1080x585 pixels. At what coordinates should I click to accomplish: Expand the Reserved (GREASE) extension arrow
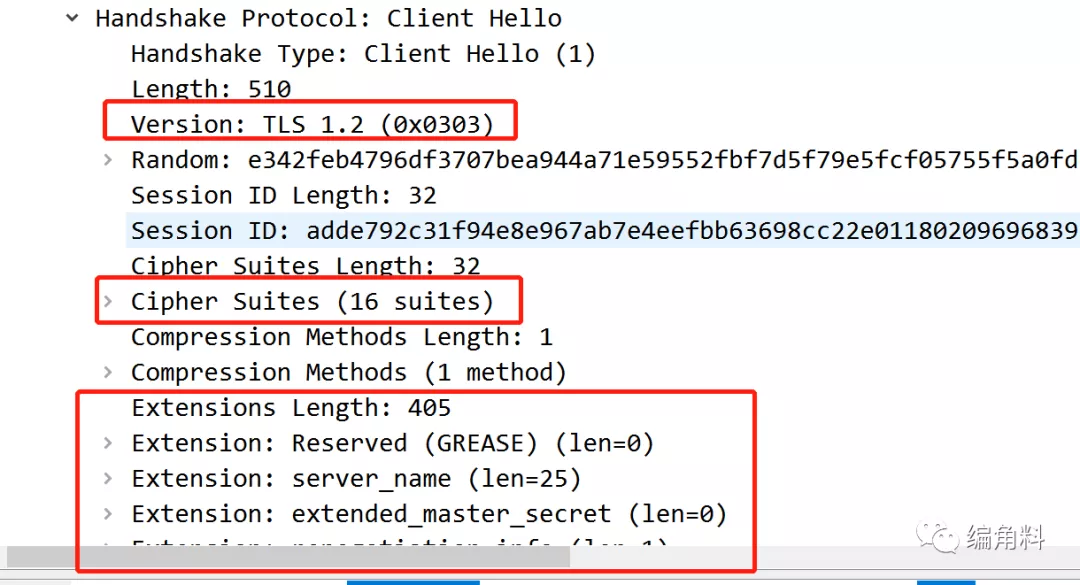pos(108,443)
